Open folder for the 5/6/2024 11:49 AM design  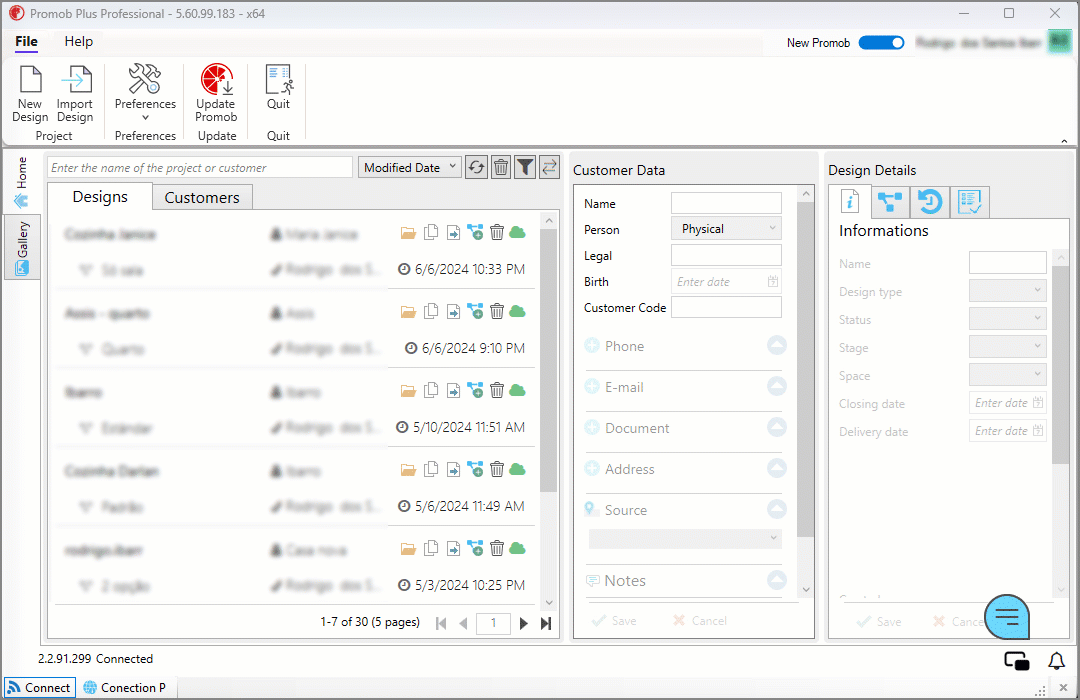pyautogui.click(x=408, y=470)
